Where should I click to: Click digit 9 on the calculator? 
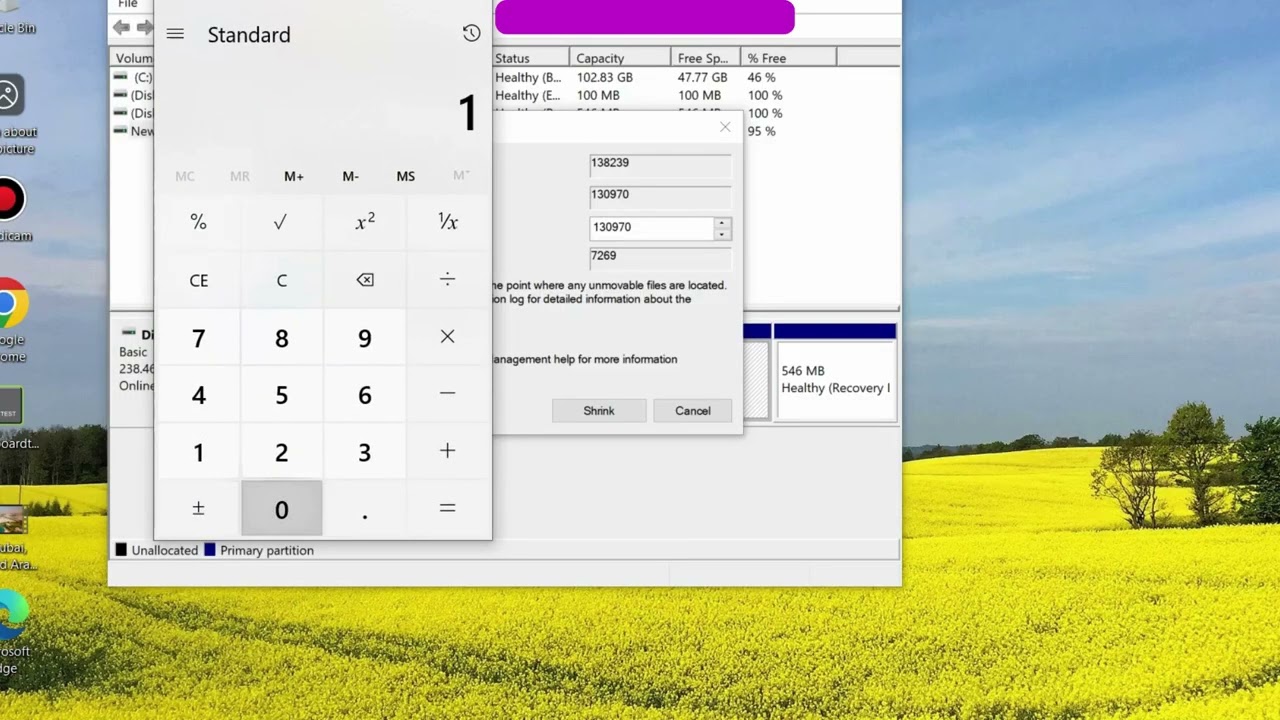[x=365, y=337]
